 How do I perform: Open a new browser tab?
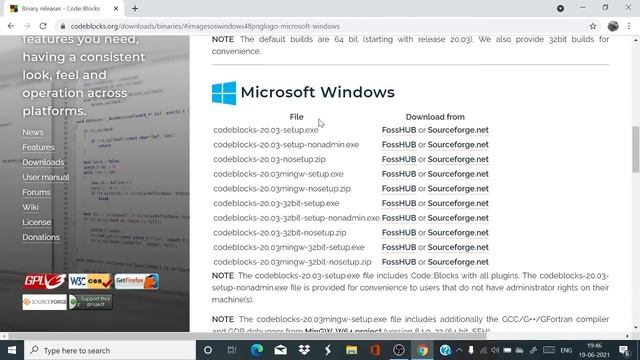click(135, 8)
